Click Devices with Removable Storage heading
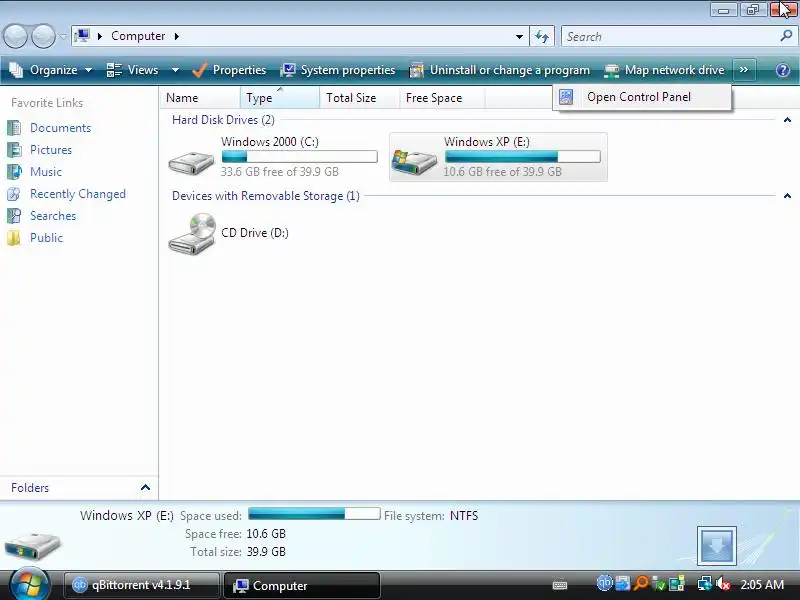 pyautogui.click(x=265, y=196)
